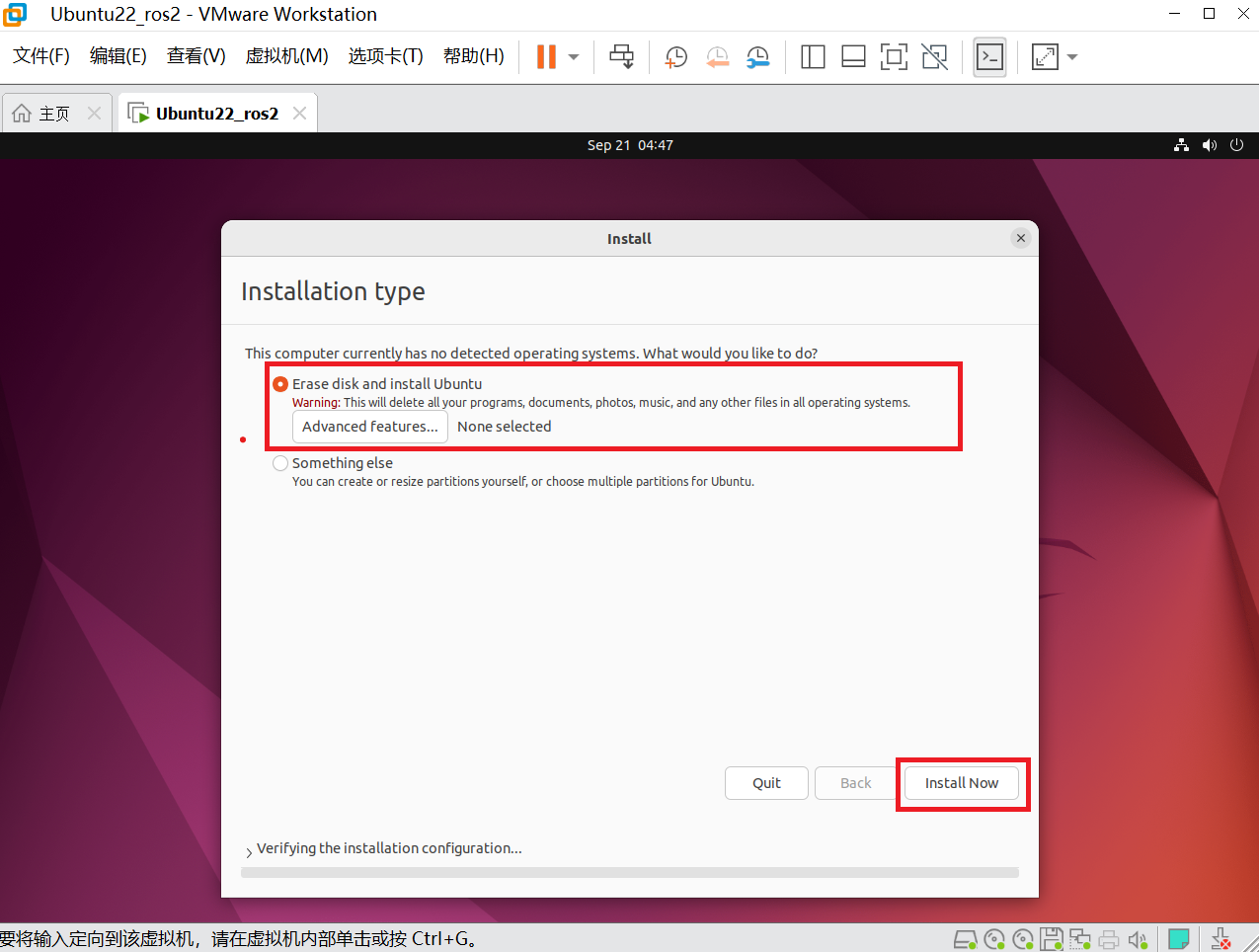Take a snapshot of this virtual machine

pyautogui.click(x=675, y=56)
